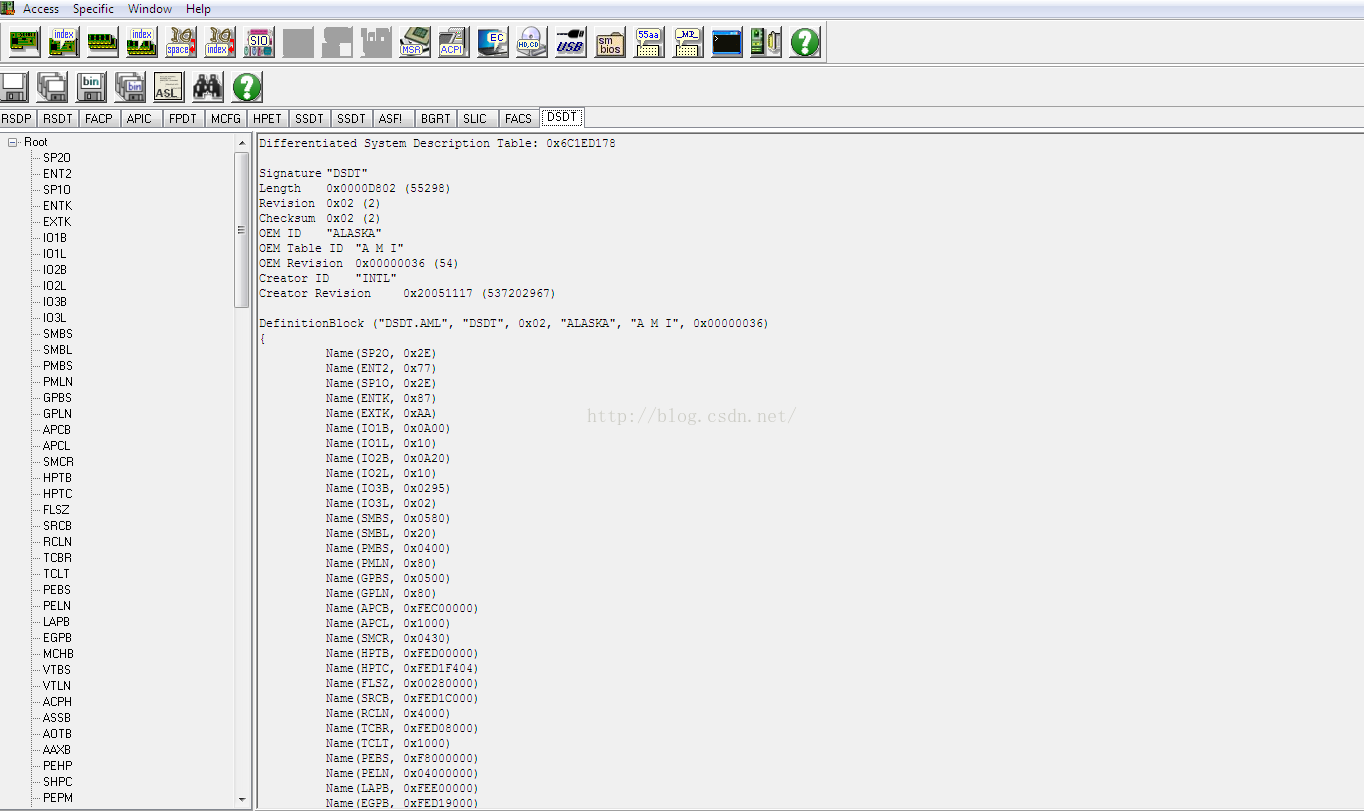Image resolution: width=1364 pixels, height=811 pixels.
Task: Select ENT2 in the tree
Action: click(57, 174)
